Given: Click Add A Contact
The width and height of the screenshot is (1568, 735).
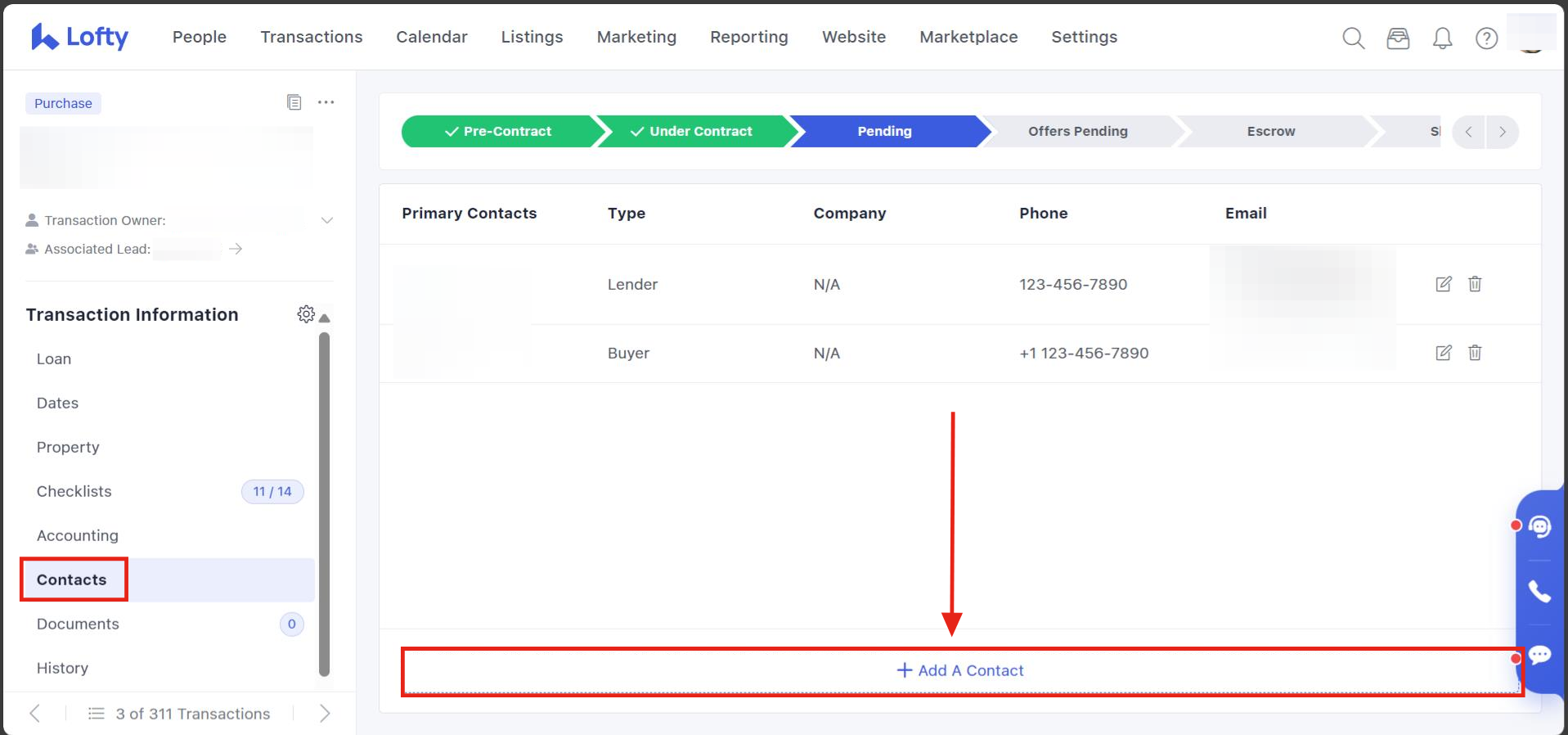Looking at the screenshot, I should pyautogui.click(x=960, y=670).
